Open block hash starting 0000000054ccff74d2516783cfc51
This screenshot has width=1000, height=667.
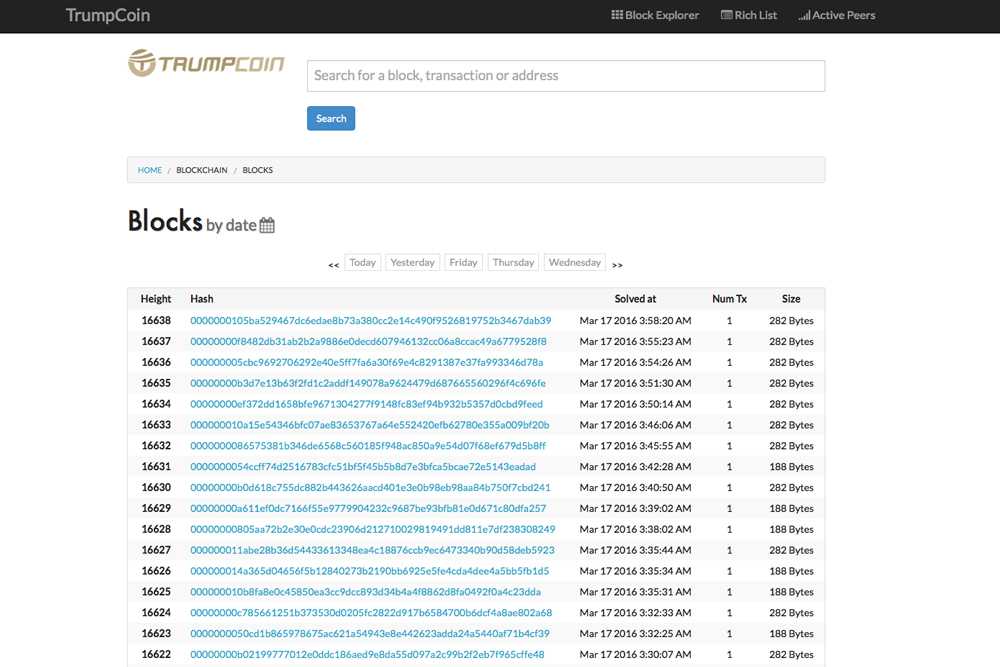(363, 467)
